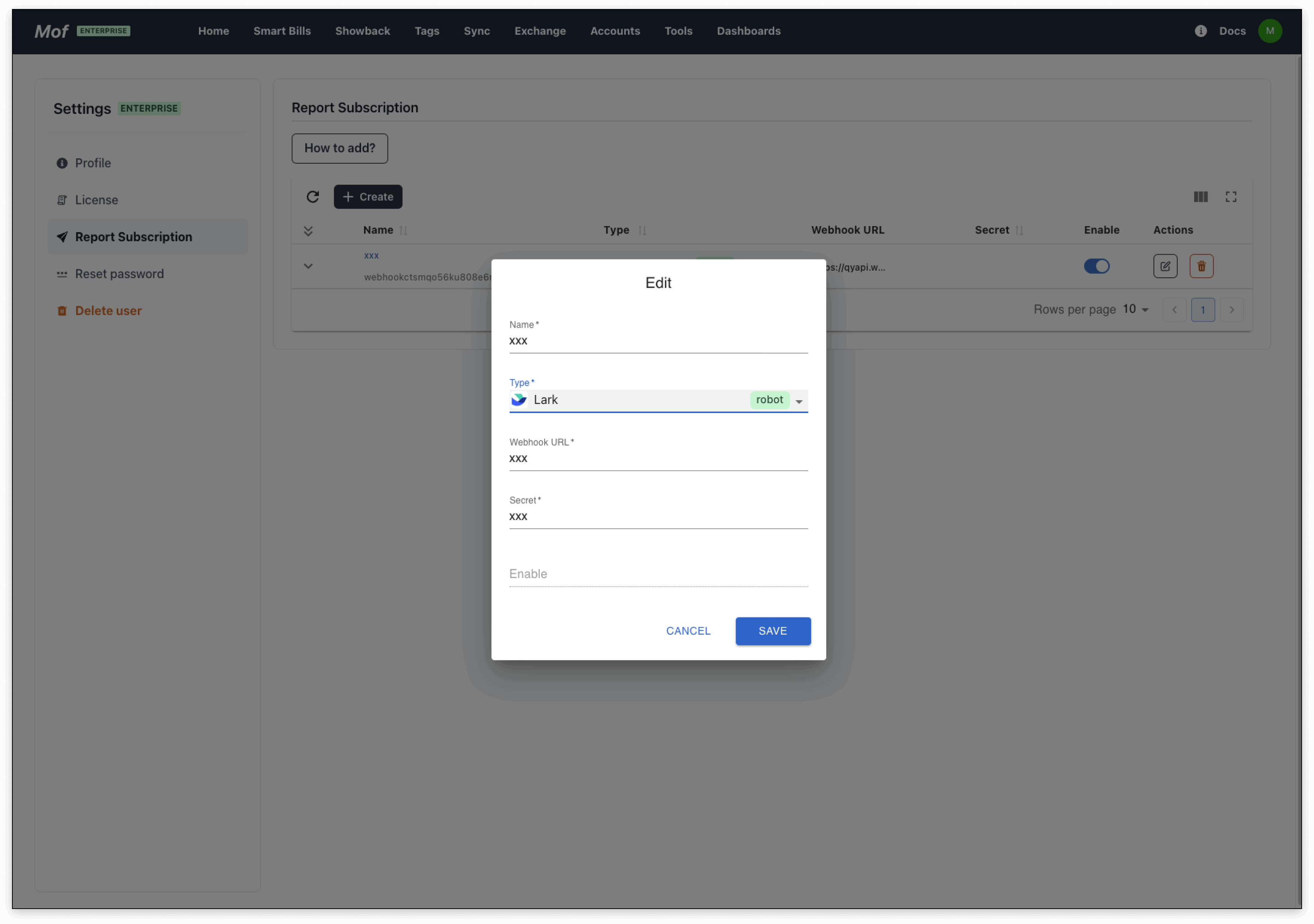Open the column visibility icon

[1201, 197]
